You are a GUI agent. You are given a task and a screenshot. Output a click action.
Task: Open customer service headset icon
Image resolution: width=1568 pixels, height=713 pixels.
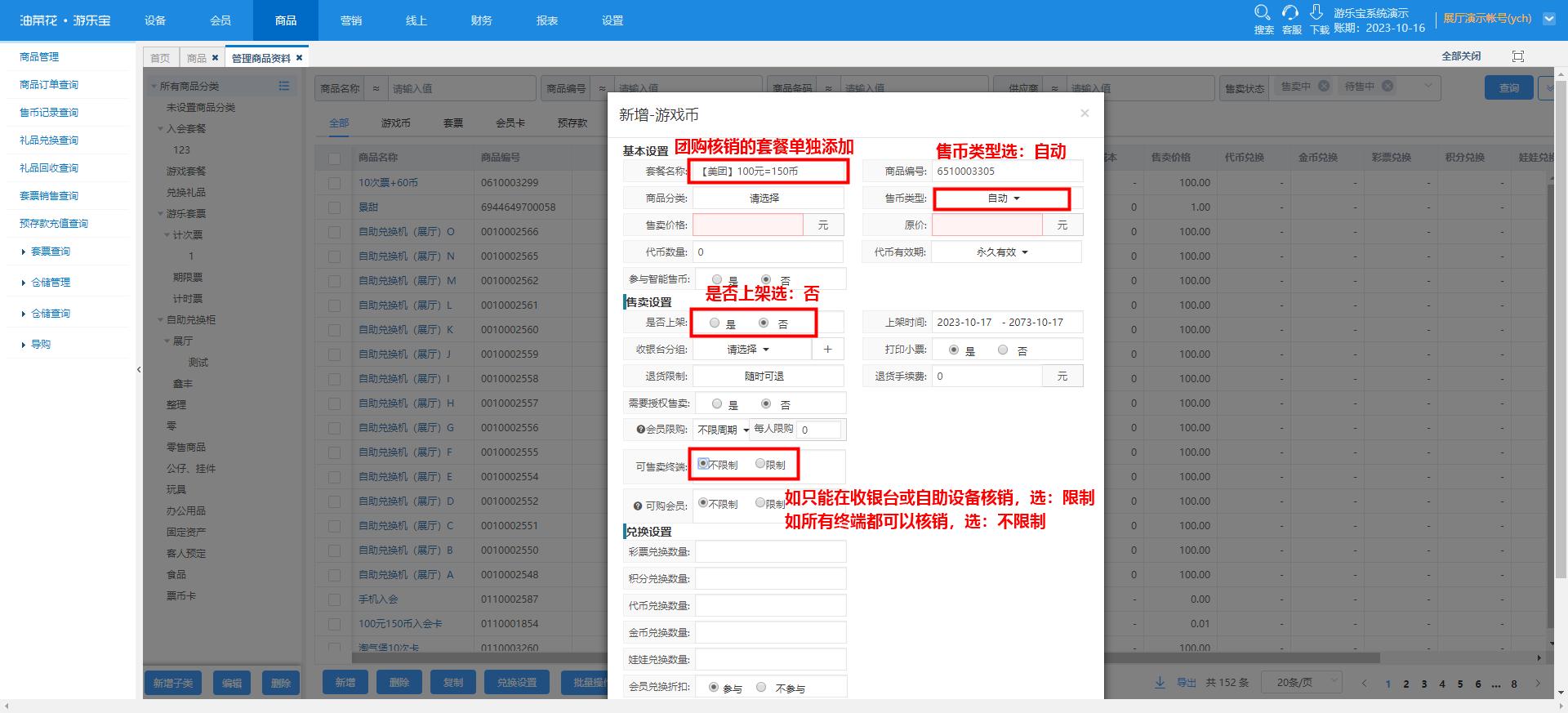pos(1290,12)
